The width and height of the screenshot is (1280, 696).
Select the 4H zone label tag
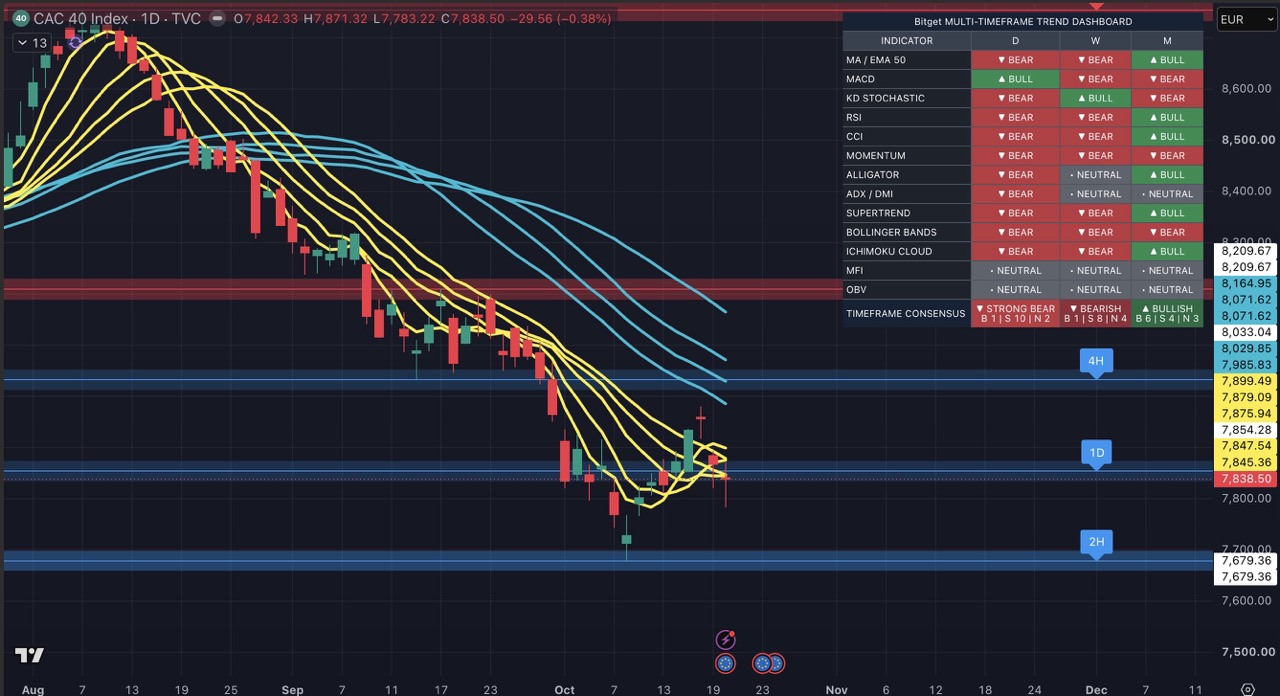(x=1096, y=362)
